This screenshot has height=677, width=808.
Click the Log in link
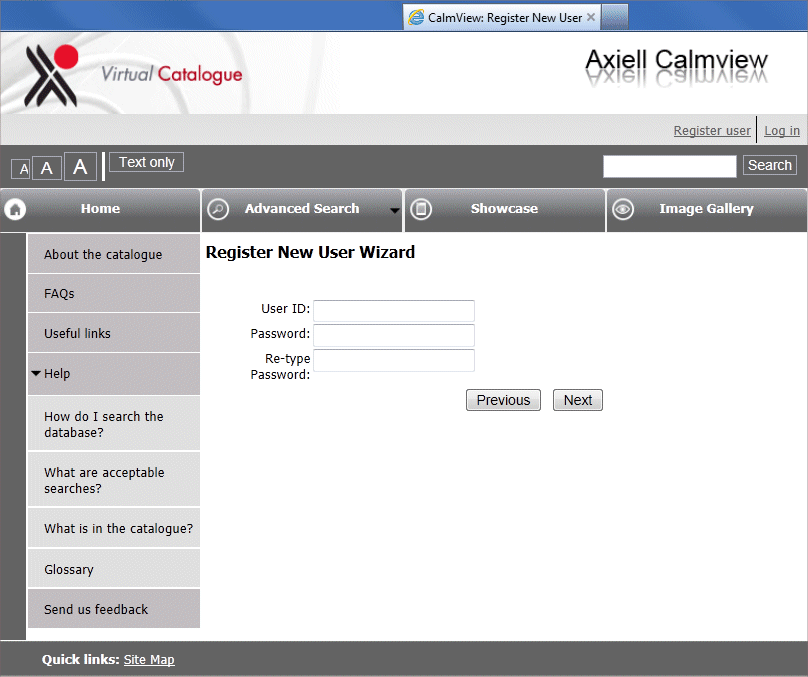click(x=781, y=130)
